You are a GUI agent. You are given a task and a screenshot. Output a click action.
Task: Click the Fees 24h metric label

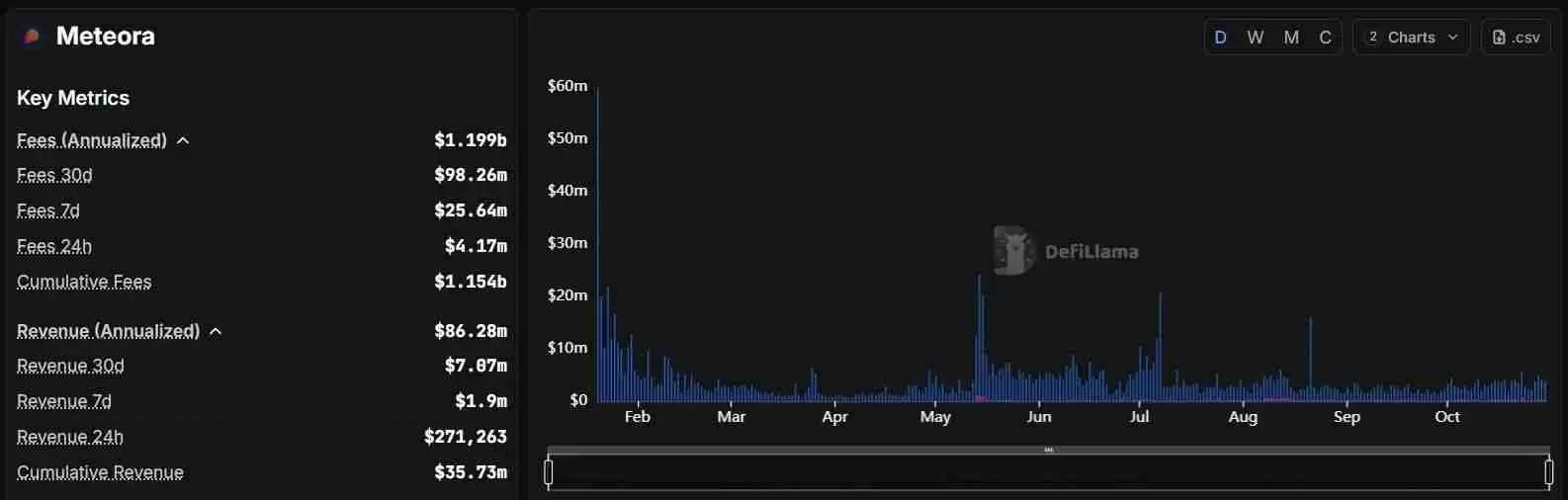pos(54,247)
